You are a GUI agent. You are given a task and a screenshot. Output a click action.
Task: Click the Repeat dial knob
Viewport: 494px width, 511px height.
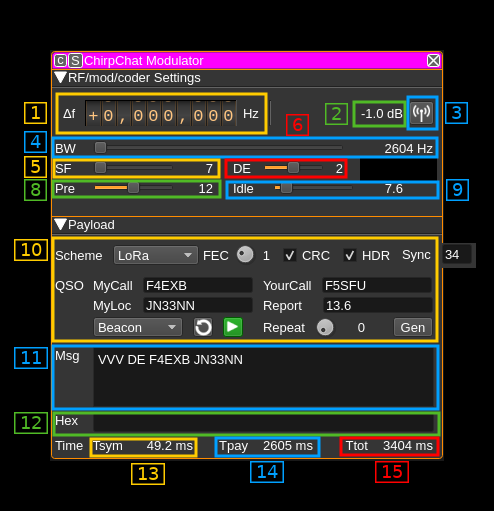tap(325, 327)
